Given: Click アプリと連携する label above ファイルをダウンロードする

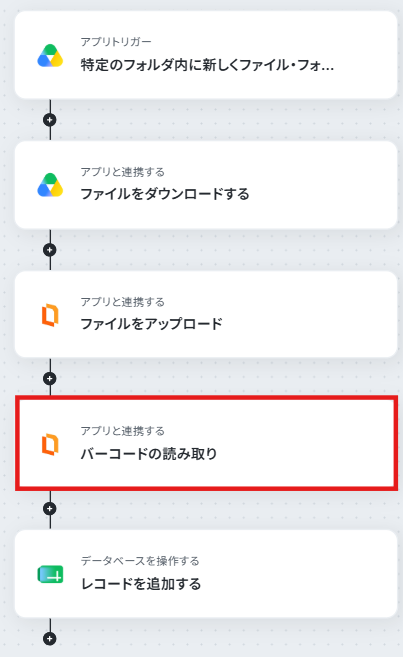Looking at the screenshot, I should (123, 172).
